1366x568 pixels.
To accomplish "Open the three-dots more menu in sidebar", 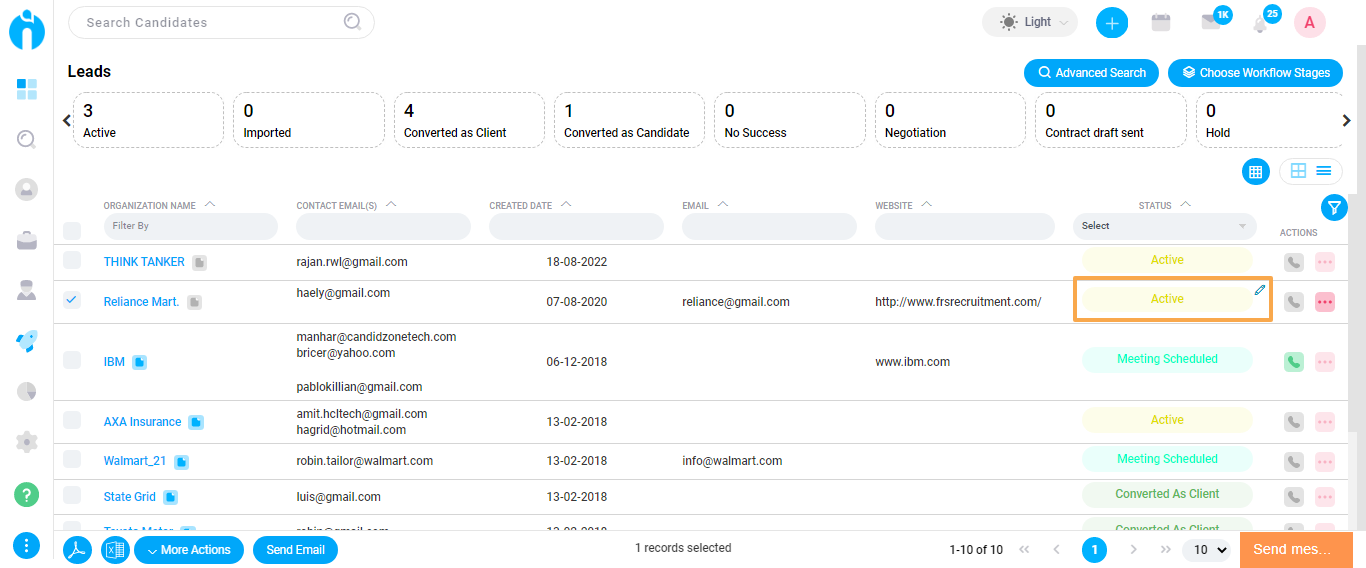I will [x=27, y=545].
